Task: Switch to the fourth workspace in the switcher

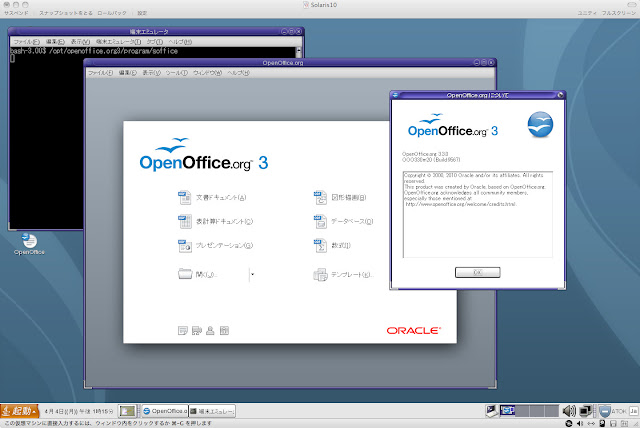Action: pos(552,410)
